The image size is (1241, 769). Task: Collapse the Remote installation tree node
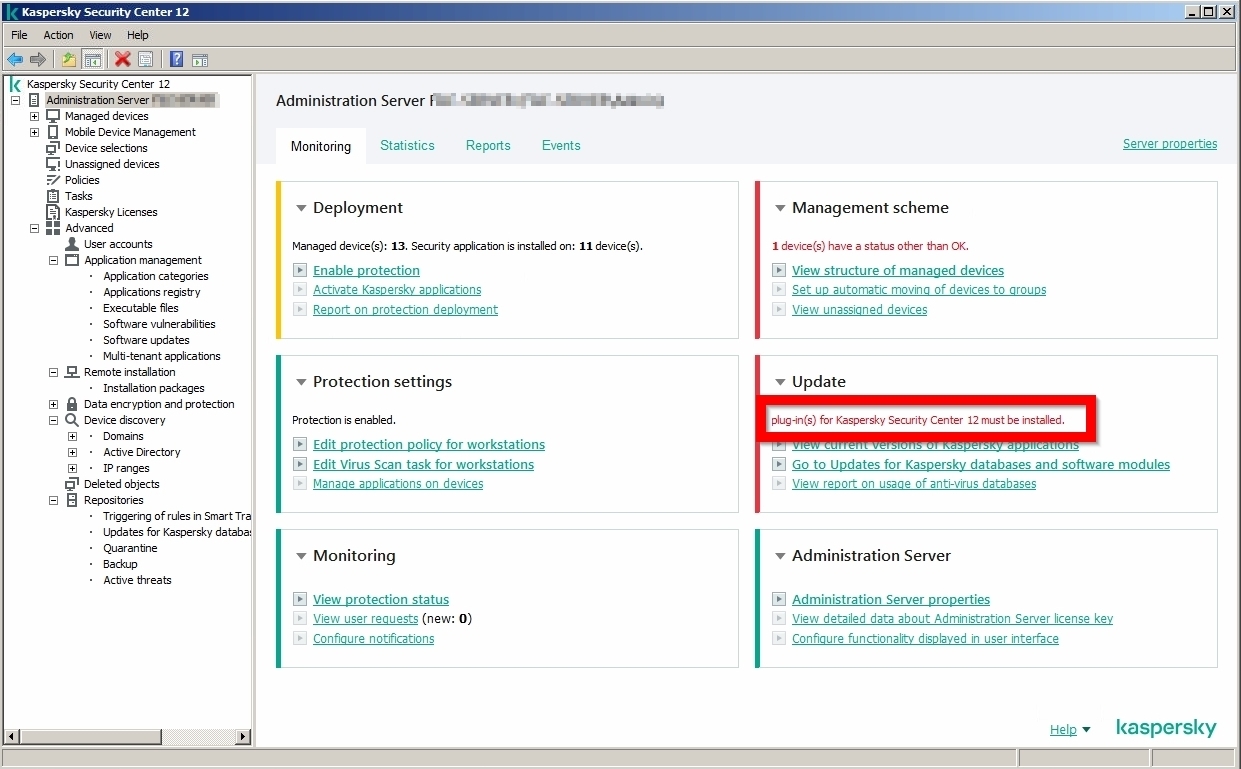pyautogui.click(x=53, y=372)
